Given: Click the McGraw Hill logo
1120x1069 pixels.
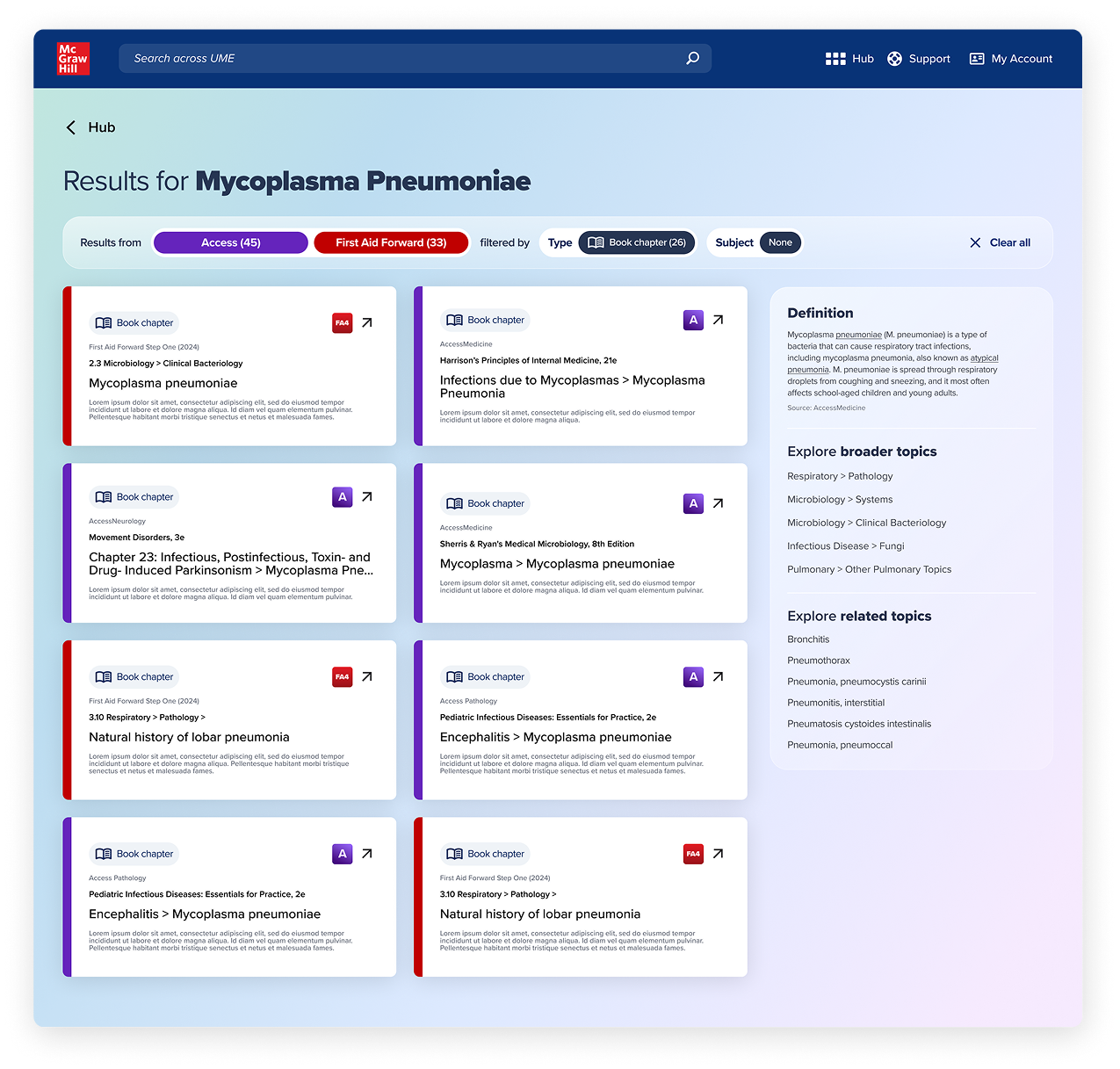Looking at the screenshot, I should point(73,58).
